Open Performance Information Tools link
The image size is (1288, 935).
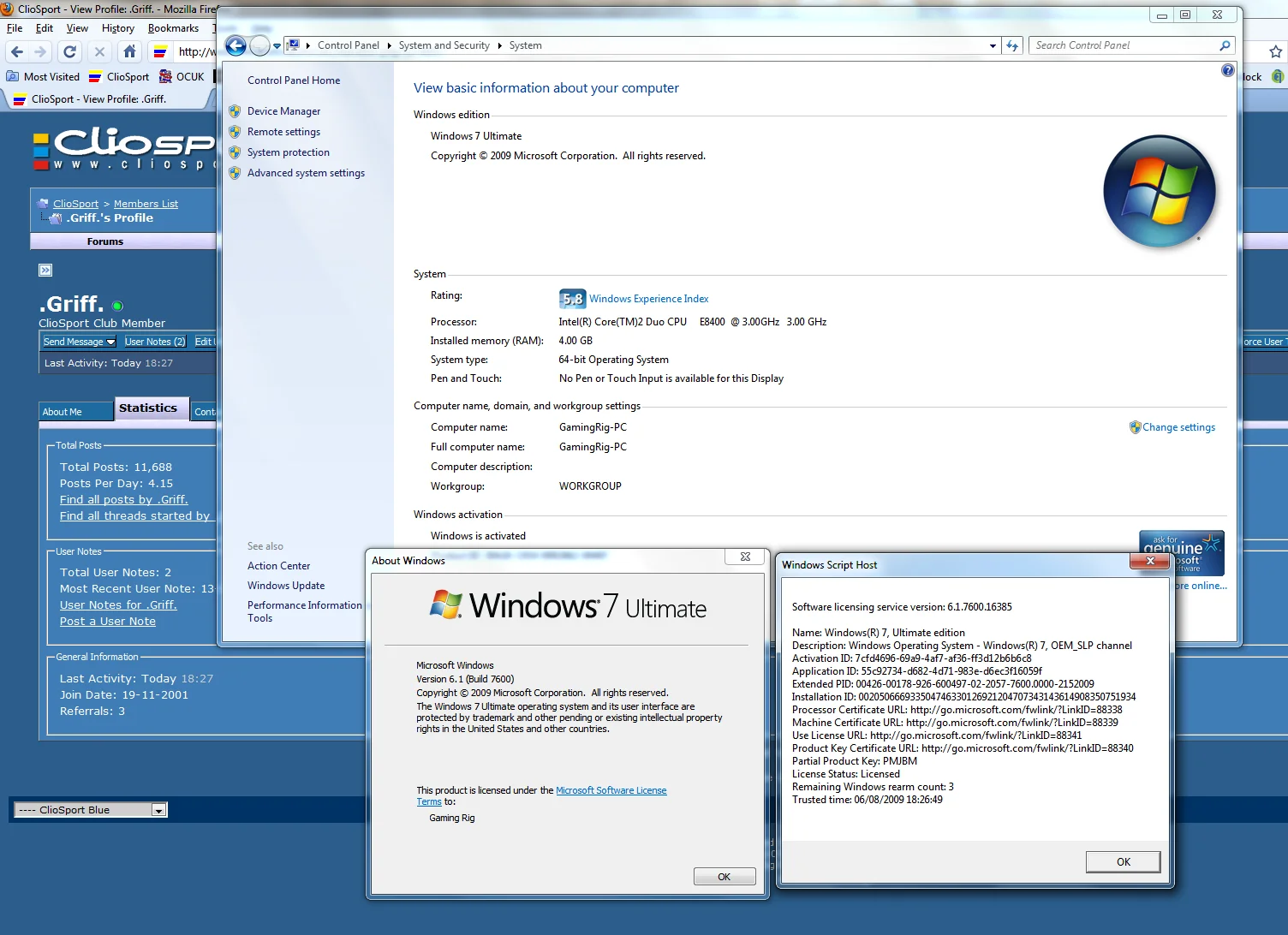click(x=305, y=611)
